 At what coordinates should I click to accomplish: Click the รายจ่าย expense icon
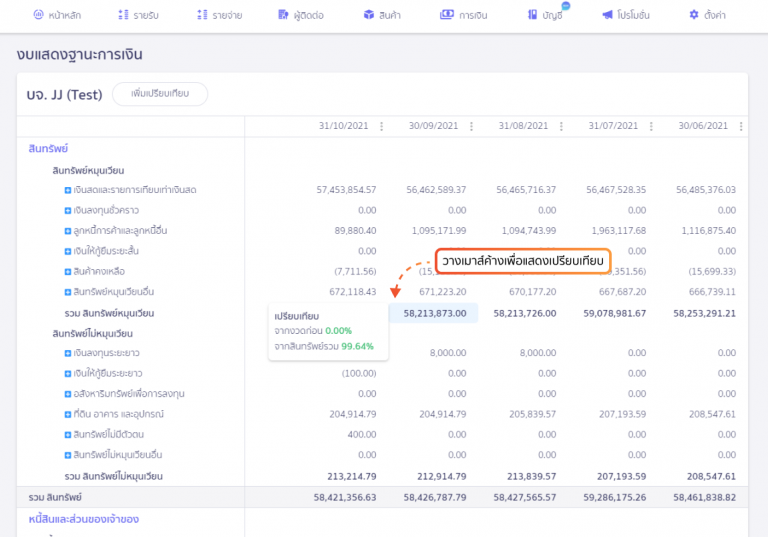[202, 15]
